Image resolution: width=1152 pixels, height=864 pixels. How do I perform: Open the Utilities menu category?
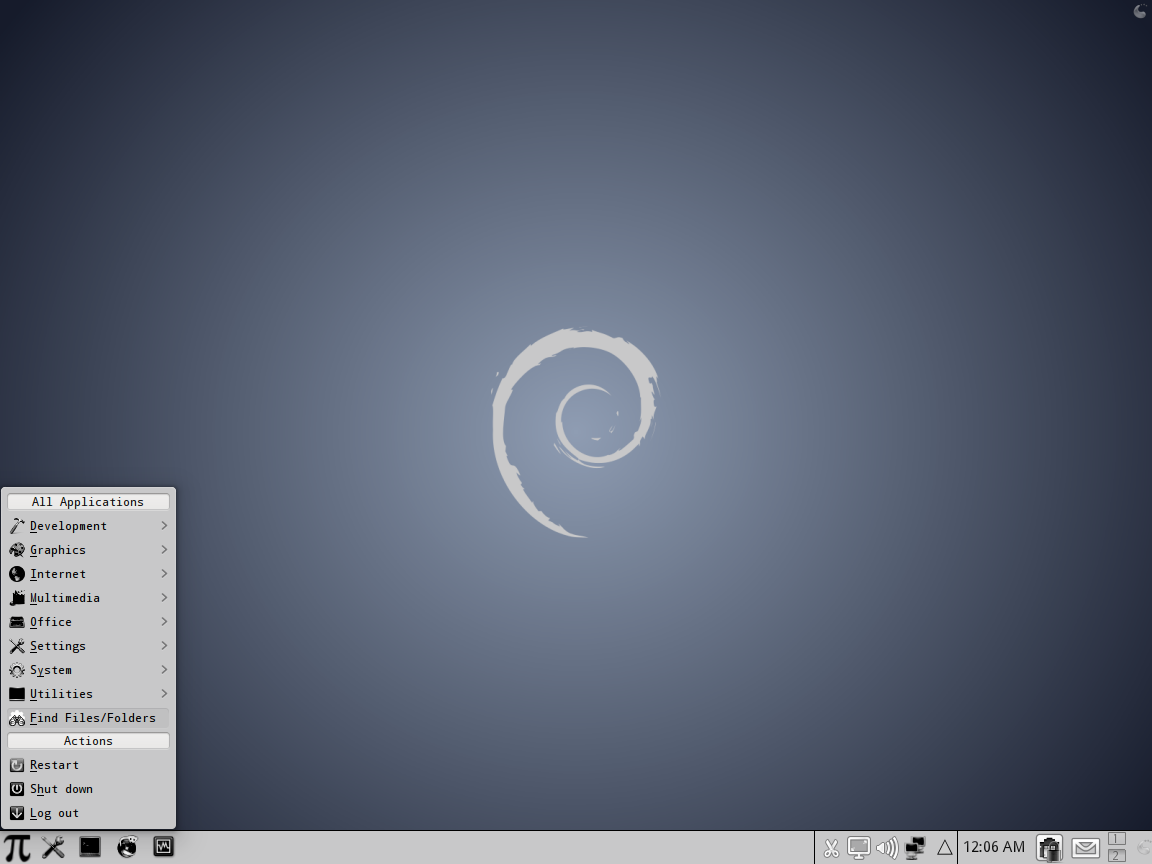pyautogui.click(x=88, y=694)
